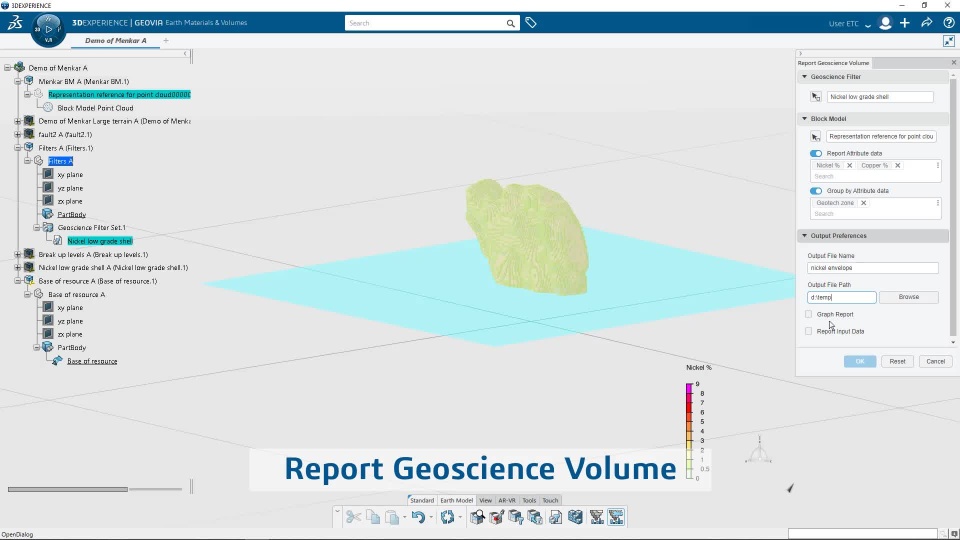Viewport: 960px width, 540px height.
Task: Switch to the Touch tab
Action: coord(550,500)
